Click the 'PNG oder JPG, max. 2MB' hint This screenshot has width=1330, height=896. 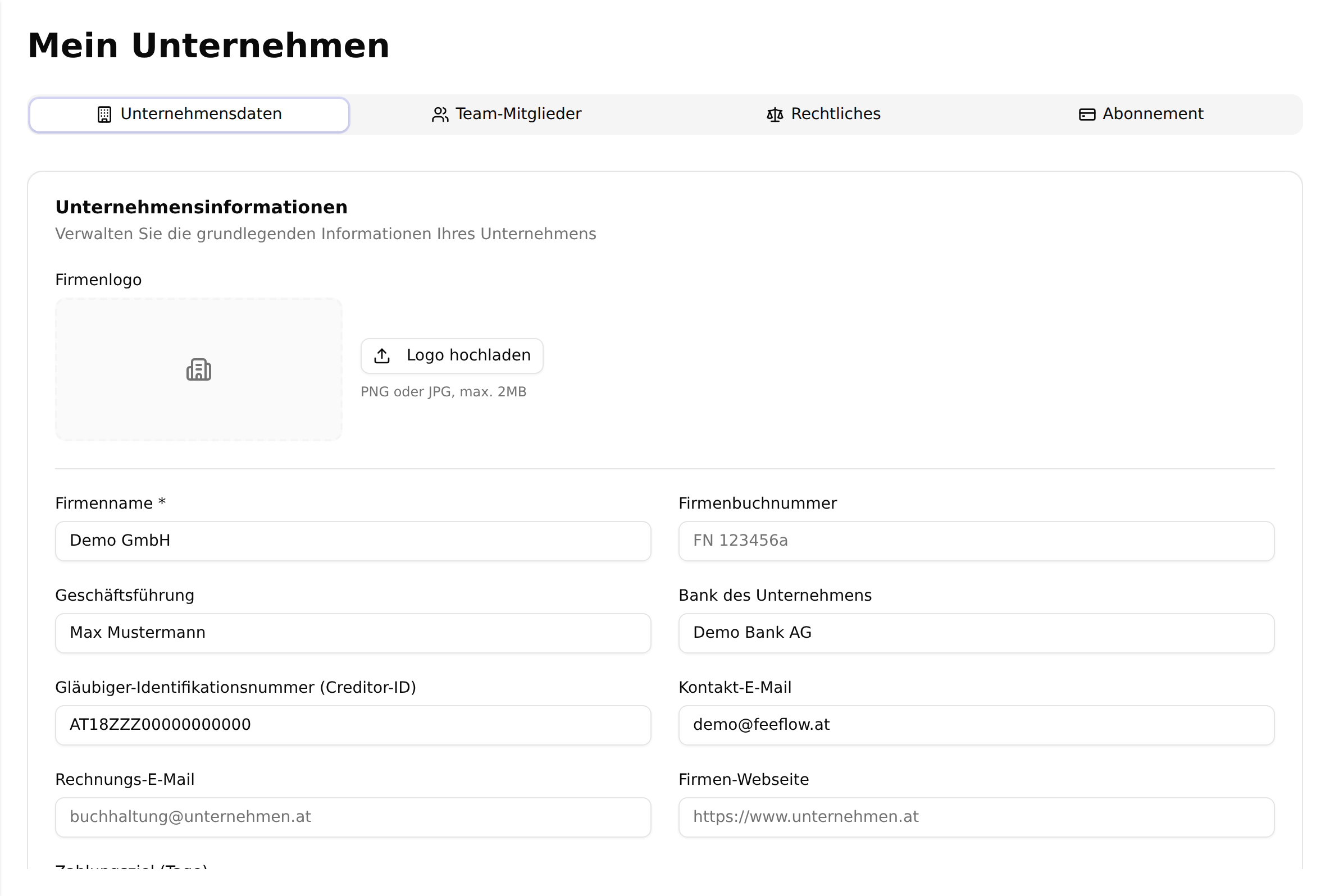coord(444,392)
